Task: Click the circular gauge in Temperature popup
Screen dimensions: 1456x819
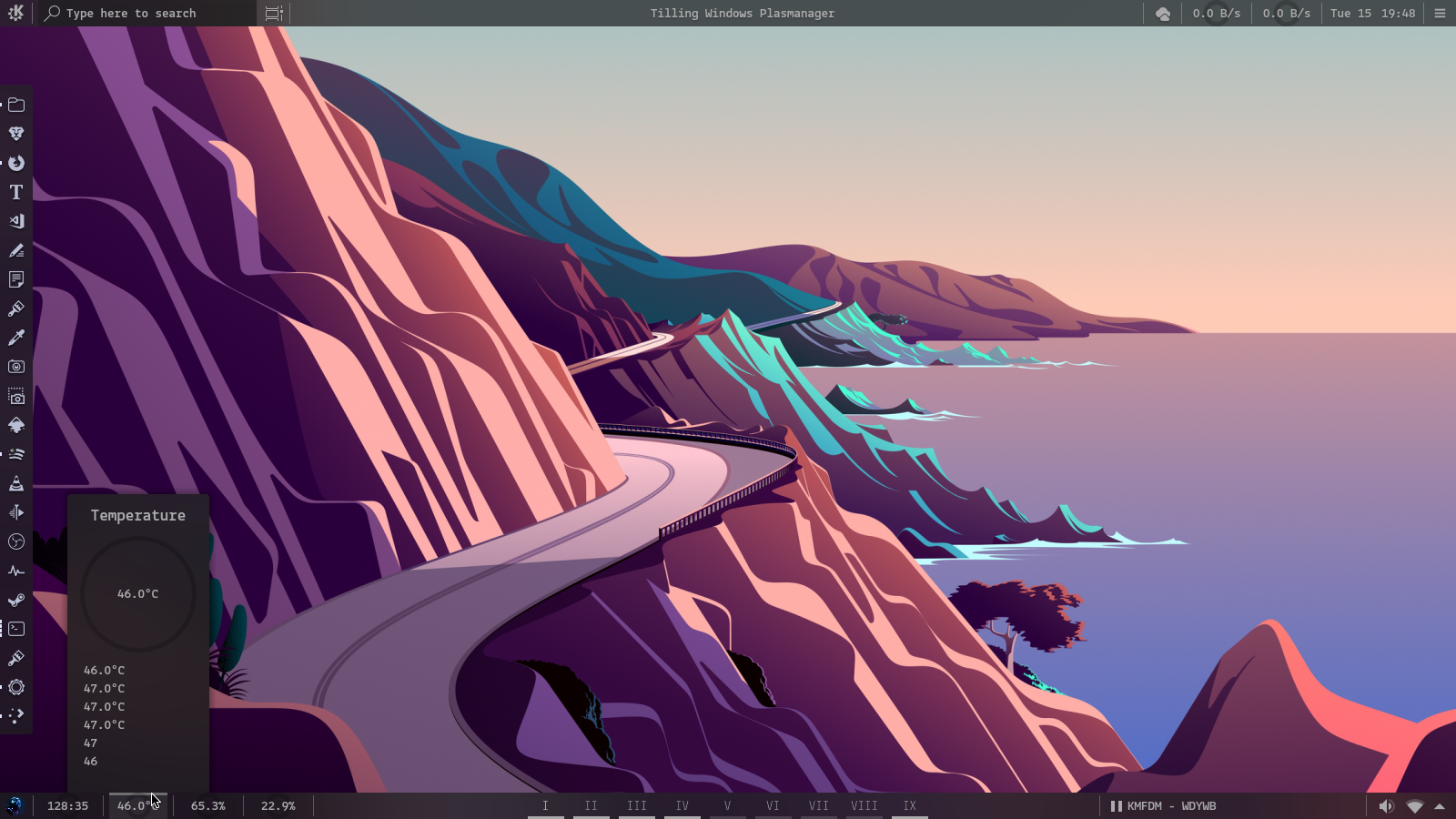Action: coord(138,593)
